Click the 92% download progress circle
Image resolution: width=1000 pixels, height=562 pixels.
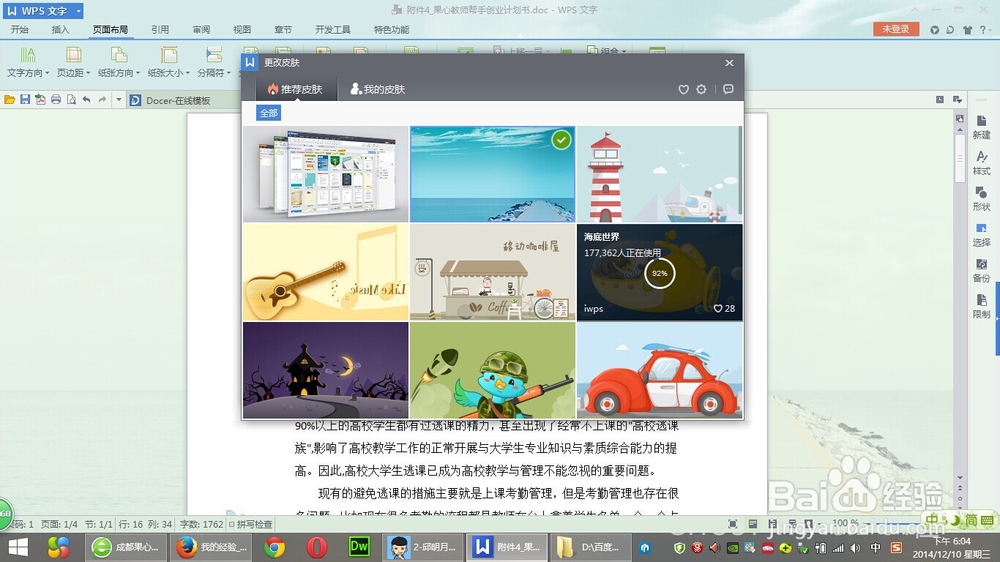[659, 273]
